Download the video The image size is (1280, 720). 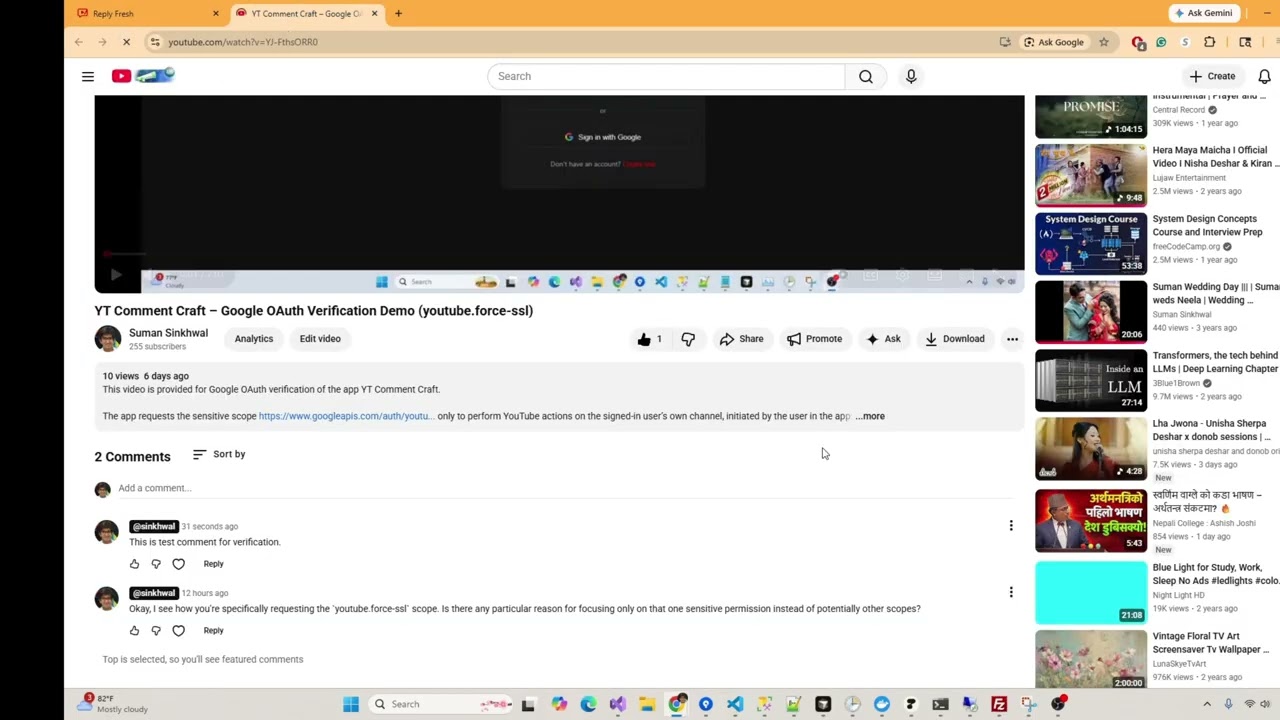click(954, 339)
